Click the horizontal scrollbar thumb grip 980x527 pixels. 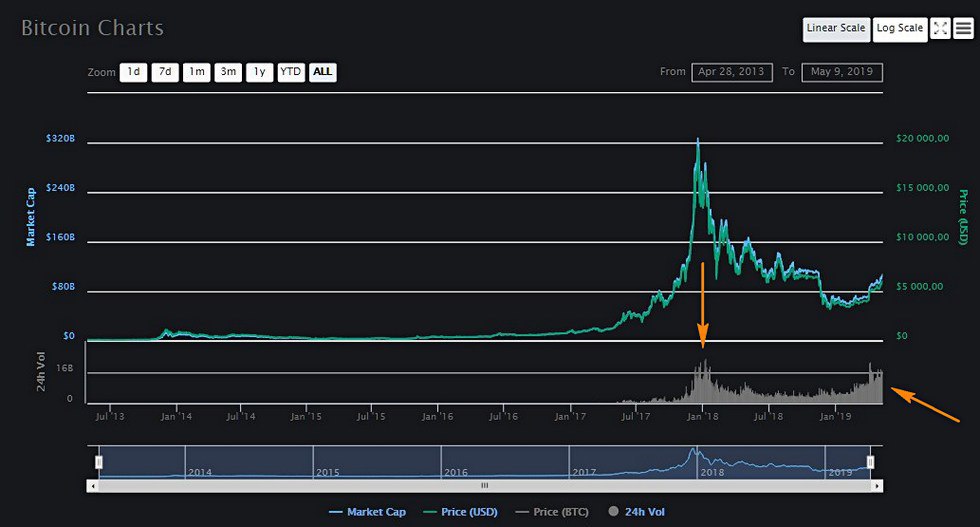pos(484,486)
